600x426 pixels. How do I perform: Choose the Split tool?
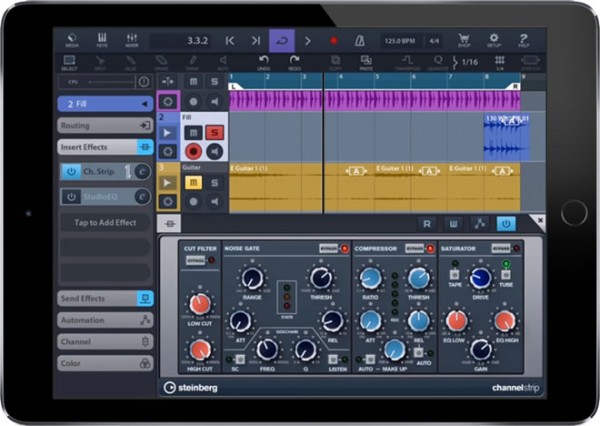(100, 62)
